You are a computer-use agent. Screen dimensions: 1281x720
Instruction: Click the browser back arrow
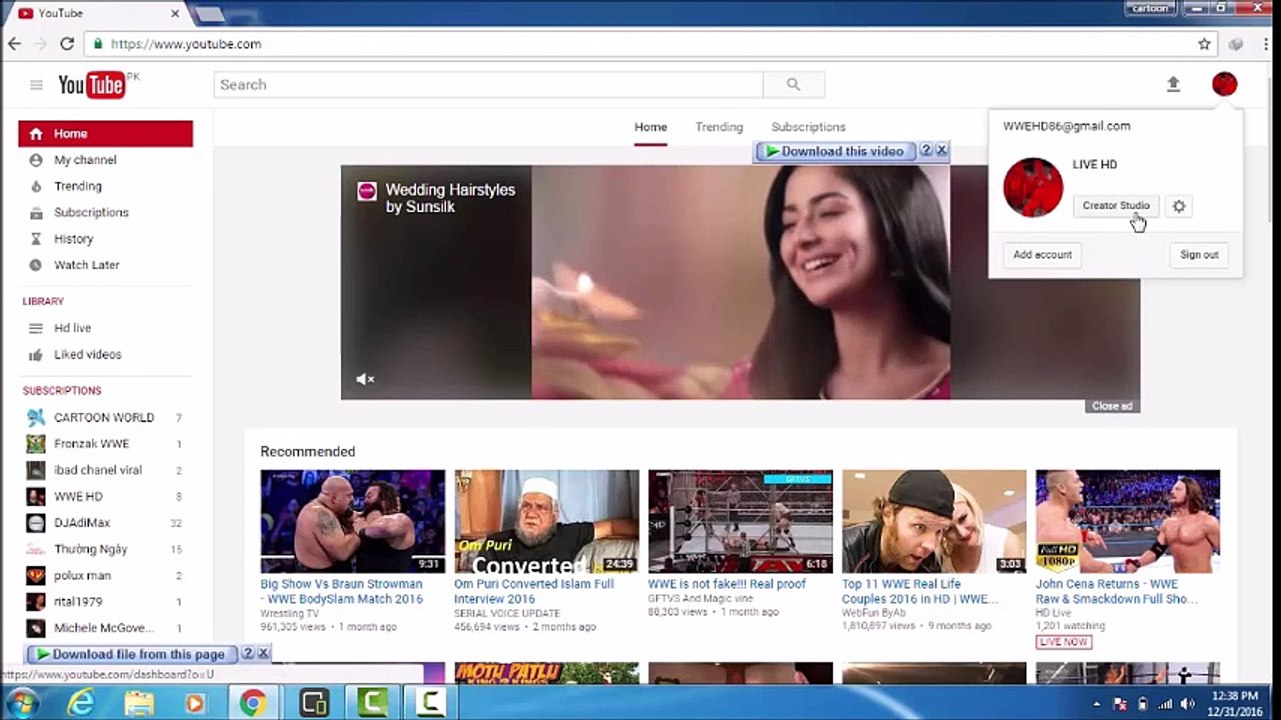click(x=14, y=44)
